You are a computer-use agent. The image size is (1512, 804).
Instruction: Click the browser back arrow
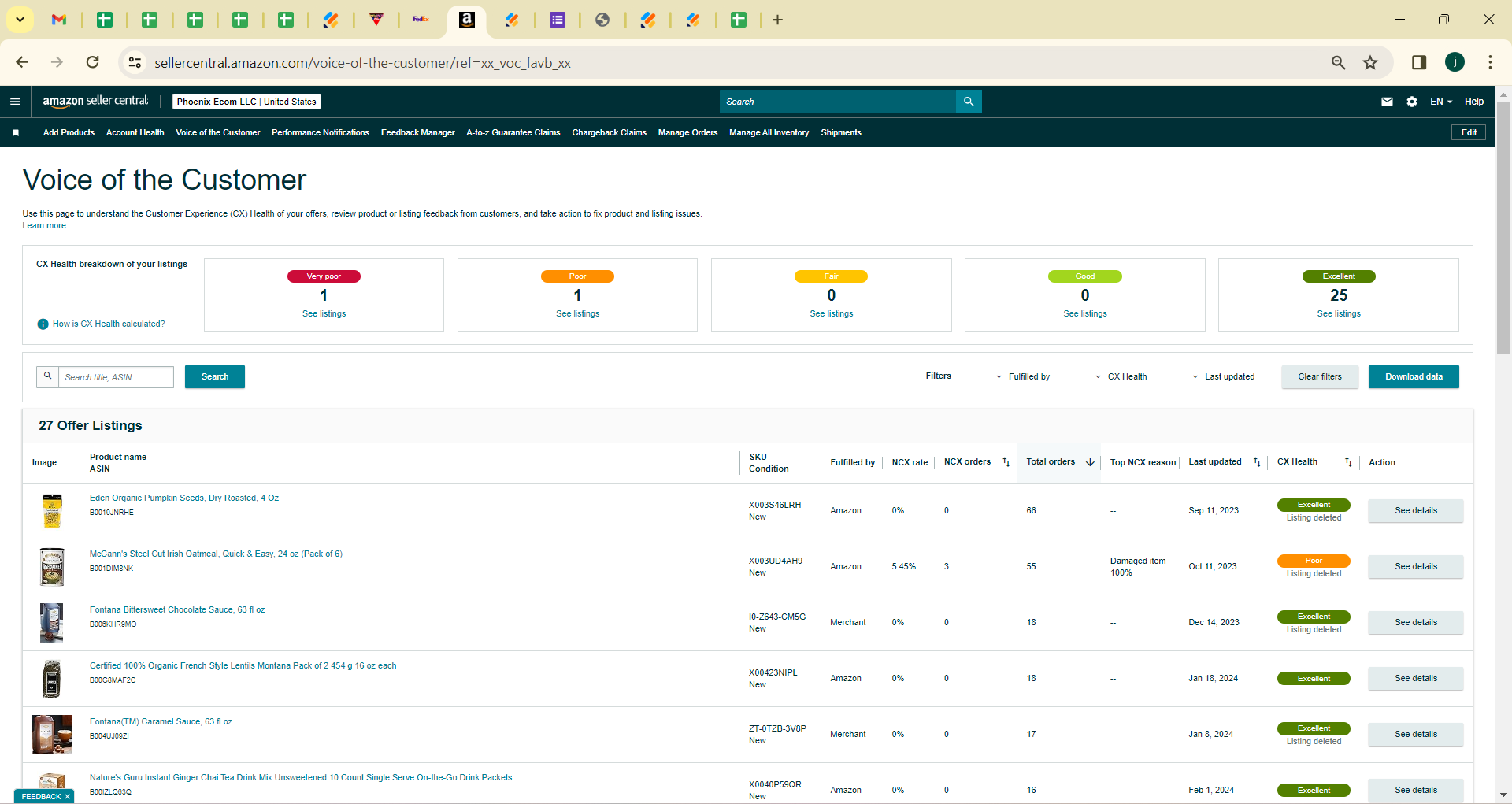22,62
